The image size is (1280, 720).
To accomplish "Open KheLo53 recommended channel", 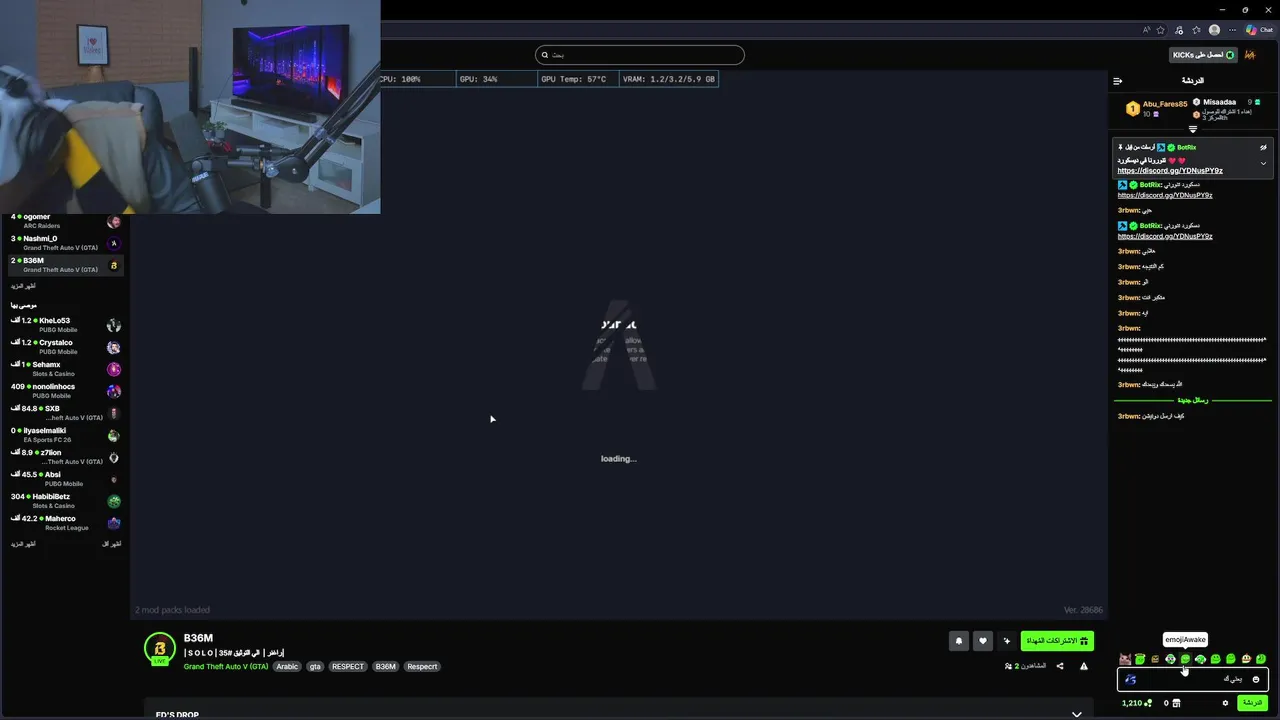I will 65,325.
